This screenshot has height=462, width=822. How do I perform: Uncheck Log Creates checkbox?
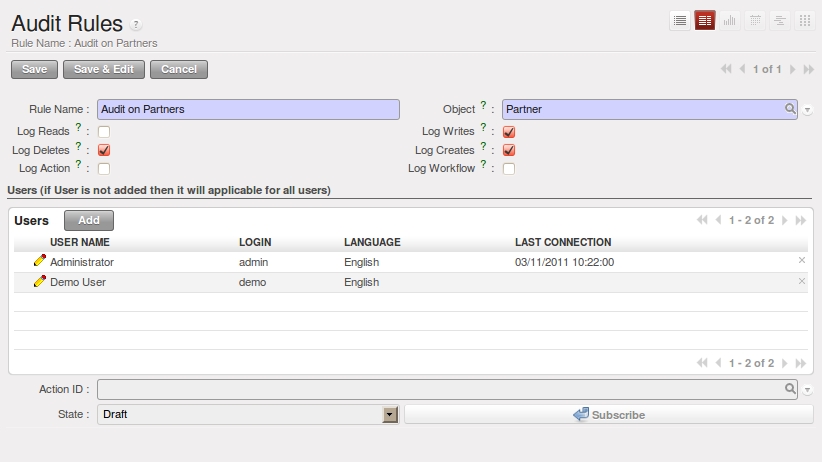pos(509,150)
